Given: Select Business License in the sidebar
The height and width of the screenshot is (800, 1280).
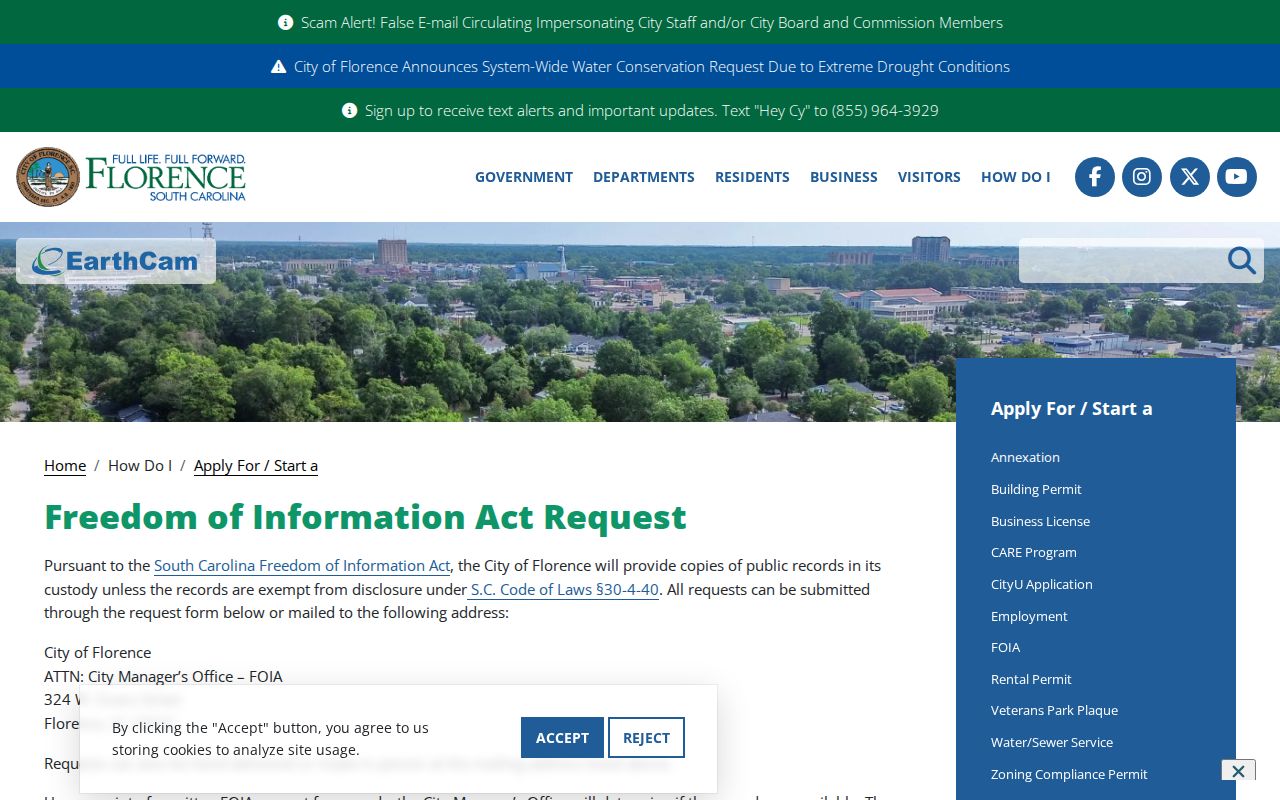Looking at the screenshot, I should pyautogui.click(x=1040, y=521).
